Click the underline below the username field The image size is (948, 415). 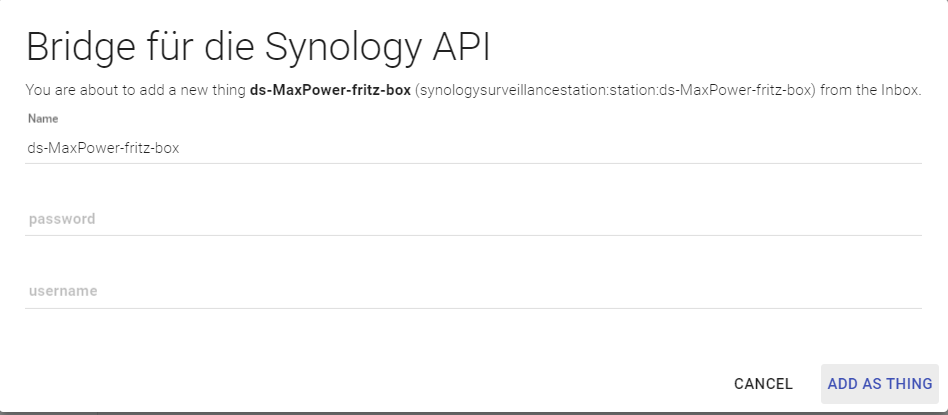tap(472, 308)
